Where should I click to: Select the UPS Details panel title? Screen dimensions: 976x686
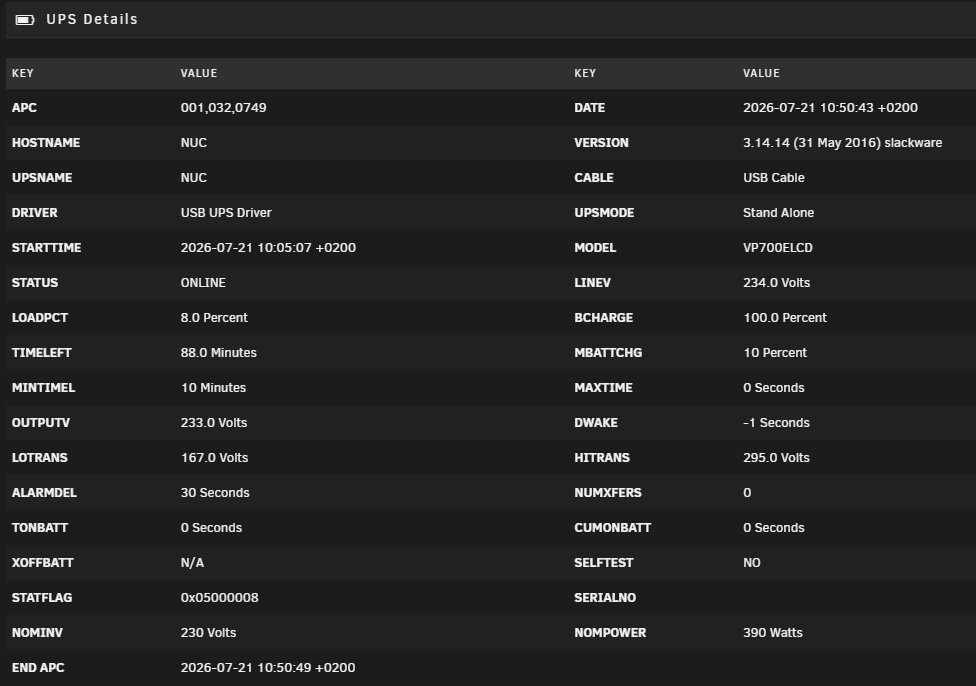(x=92, y=19)
